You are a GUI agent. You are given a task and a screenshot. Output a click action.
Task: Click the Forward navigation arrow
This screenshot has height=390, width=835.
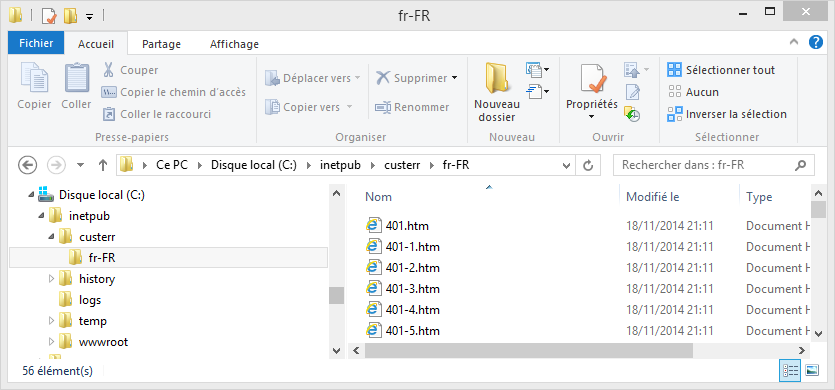(x=56, y=165)
